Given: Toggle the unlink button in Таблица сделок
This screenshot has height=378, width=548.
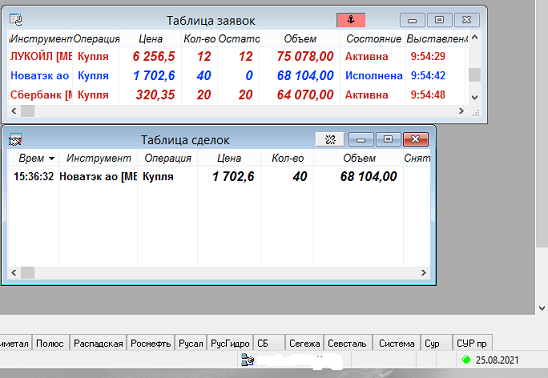Looking at the screenshot, I should [x=330, y=140].
